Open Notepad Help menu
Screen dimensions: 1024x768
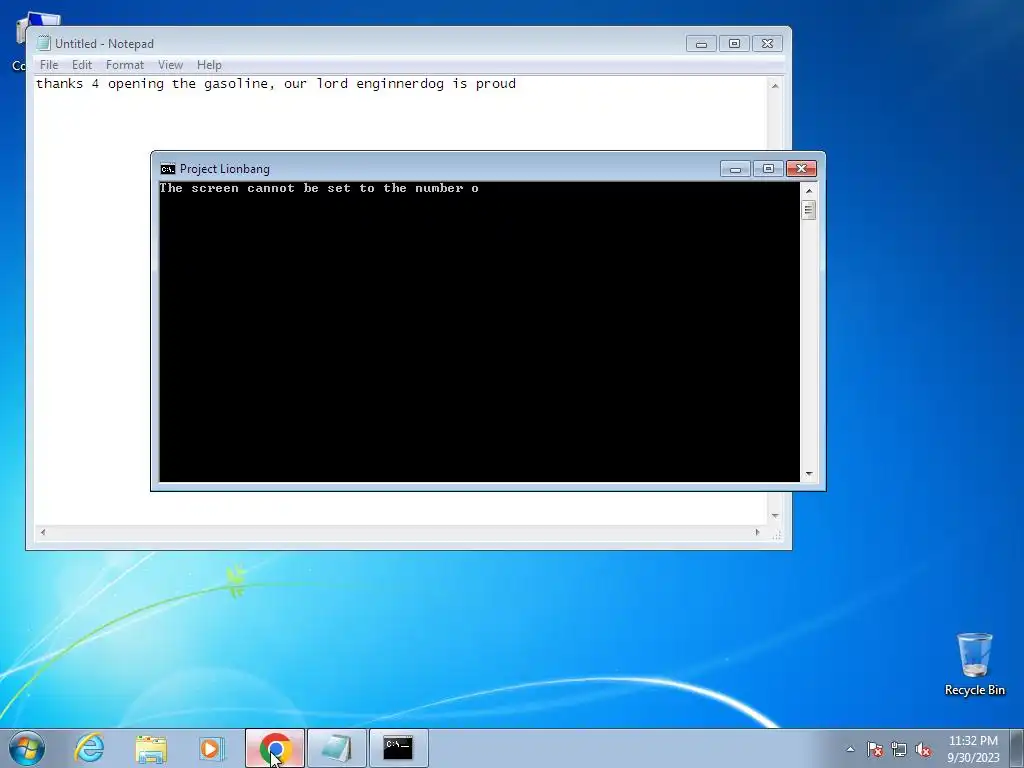coord(209,65)
